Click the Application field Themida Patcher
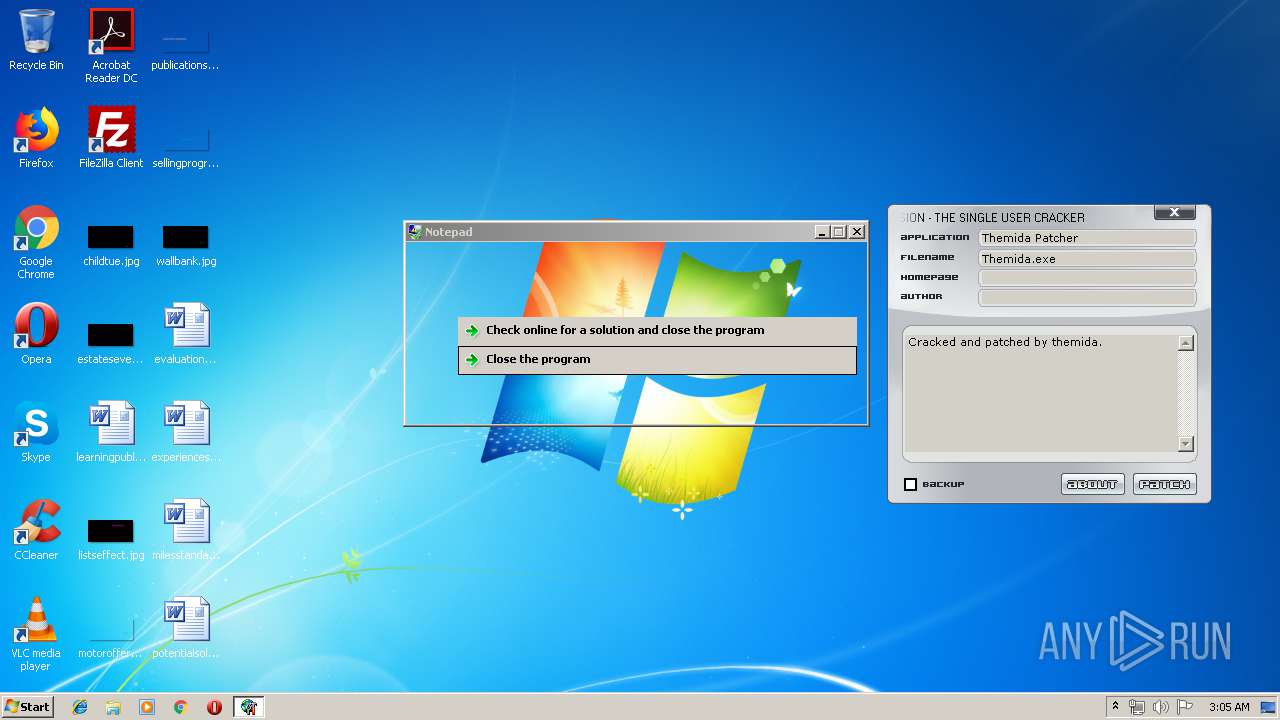Screen dimensions: 1280x720 (x=1087, y=238)
